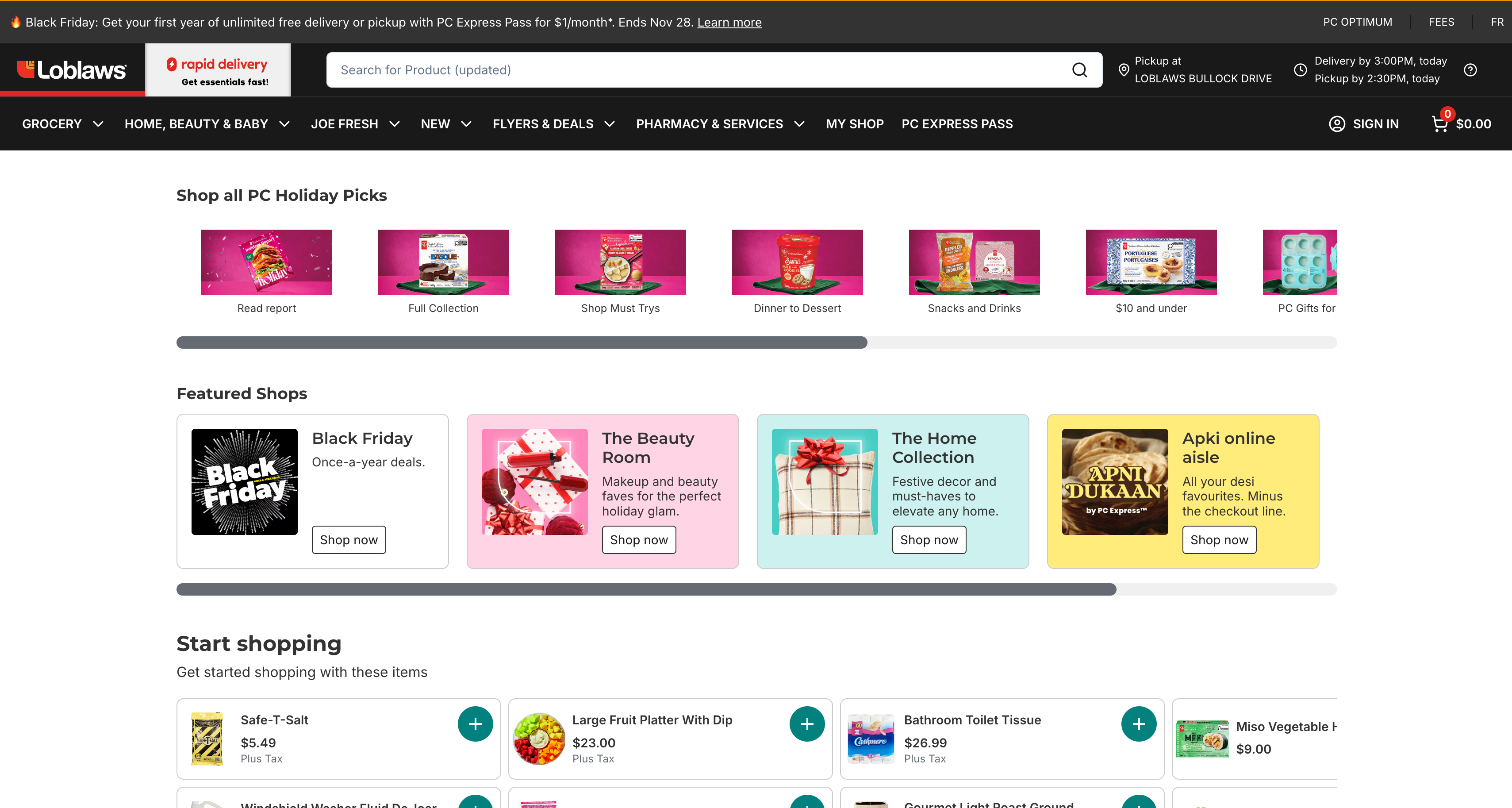Viewport: 1512px width, 808px height.
Task: Click the Miso Vegetable product name
Action: pos(1286,727)
